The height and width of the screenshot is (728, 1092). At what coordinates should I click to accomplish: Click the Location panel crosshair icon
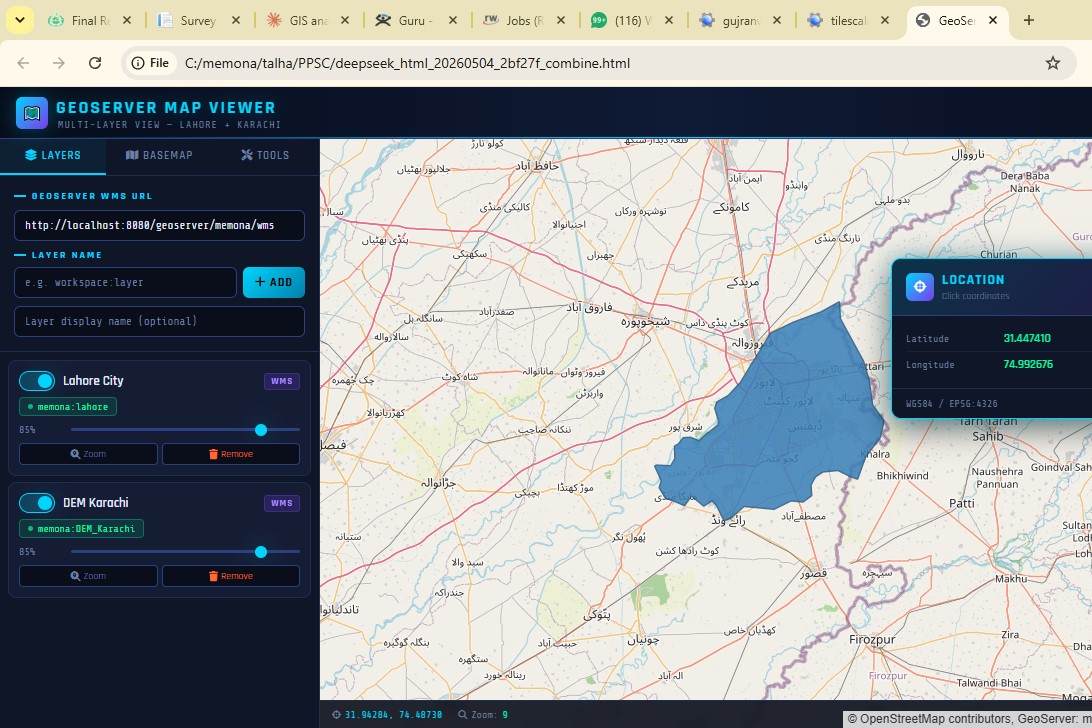click(x=919, y=286)
